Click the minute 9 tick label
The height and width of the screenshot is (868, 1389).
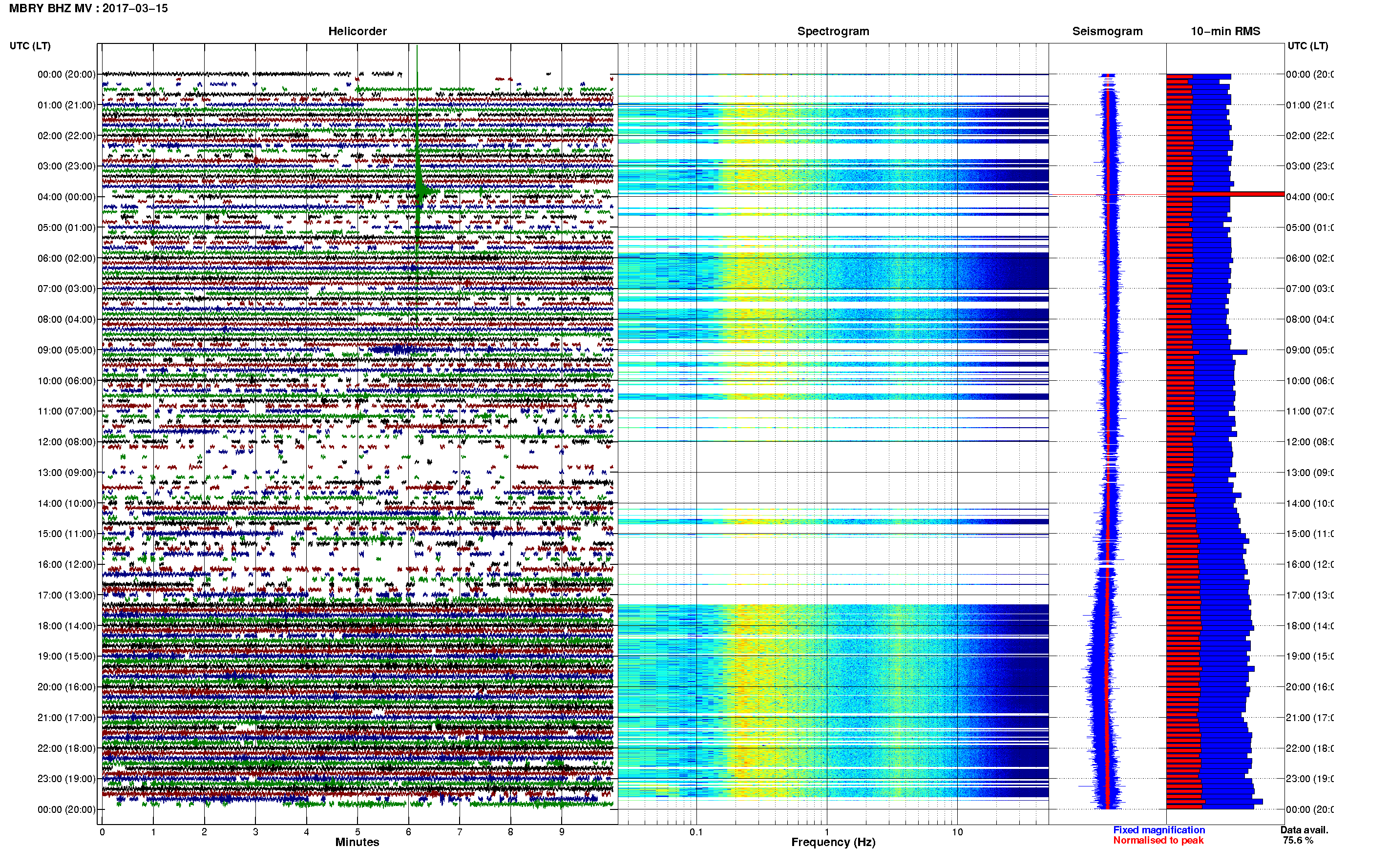click(562, 832)
